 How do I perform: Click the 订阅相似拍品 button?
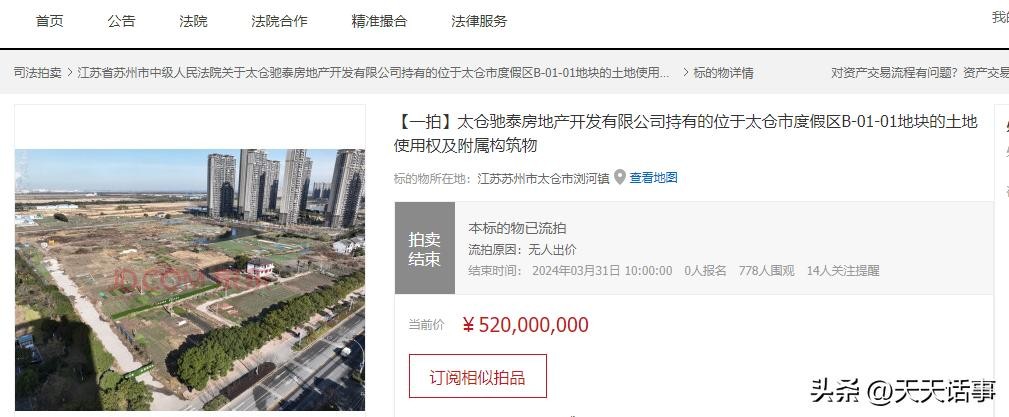coord(477,376)
